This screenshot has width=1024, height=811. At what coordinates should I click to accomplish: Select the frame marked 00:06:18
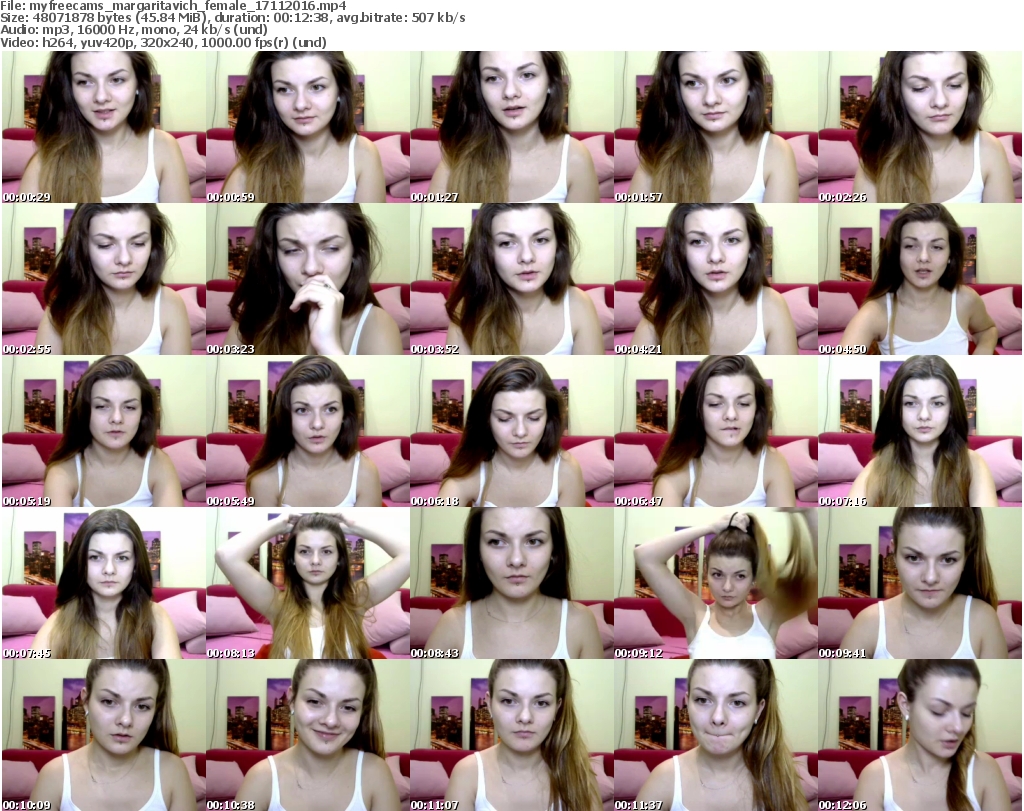511,431
